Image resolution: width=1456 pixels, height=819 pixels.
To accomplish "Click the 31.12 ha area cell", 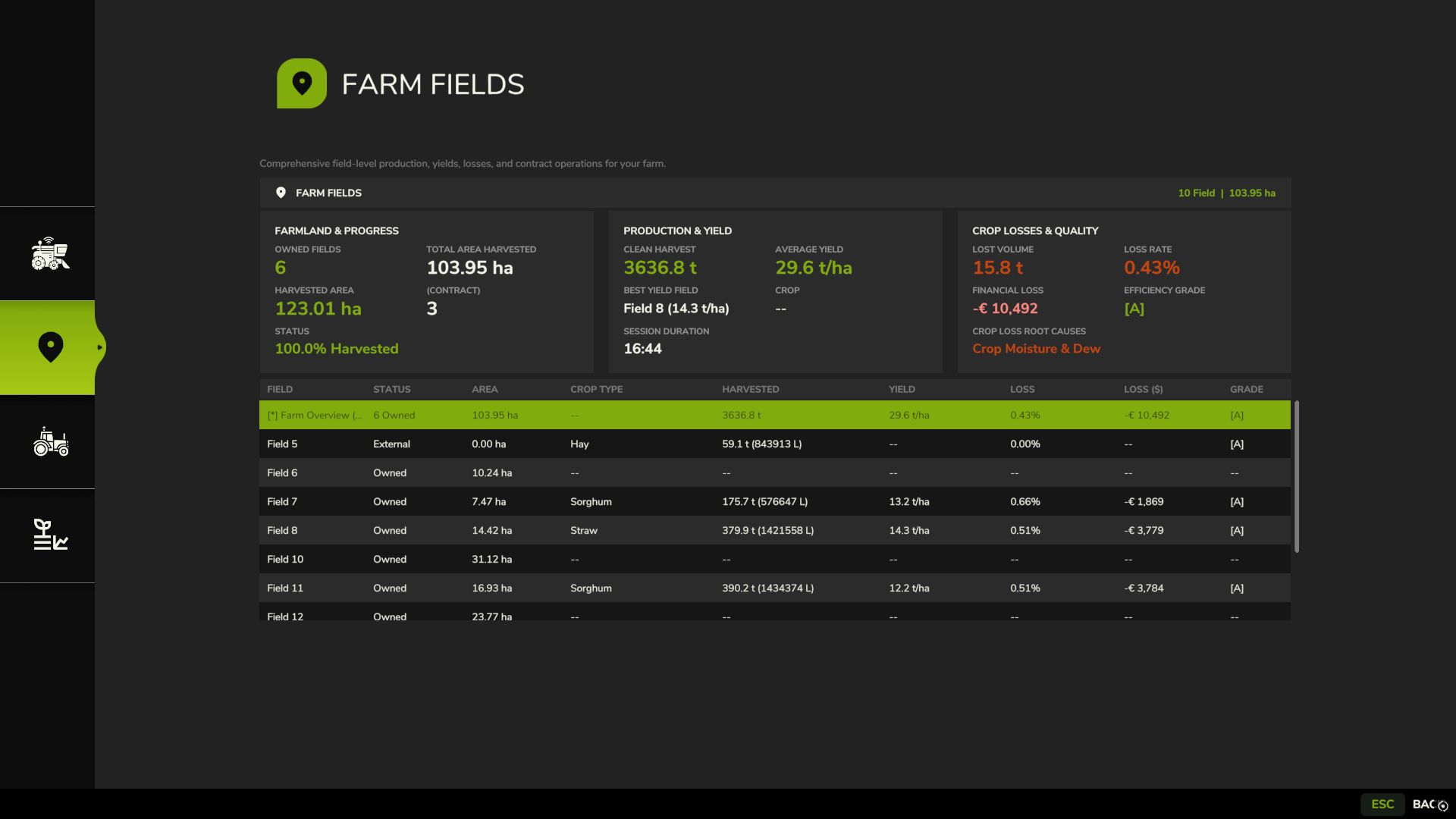I will coord(491,559).
